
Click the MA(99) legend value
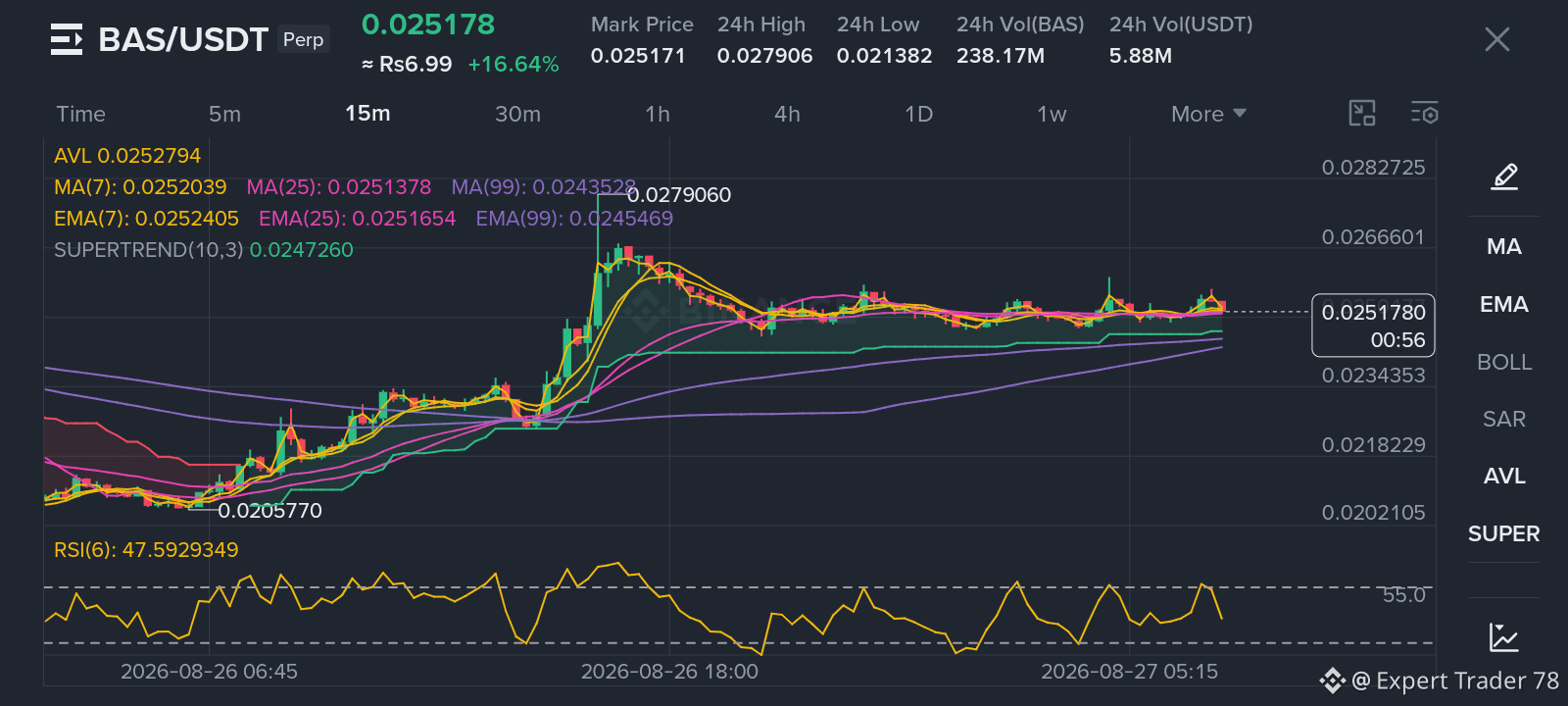click(544, 187)
